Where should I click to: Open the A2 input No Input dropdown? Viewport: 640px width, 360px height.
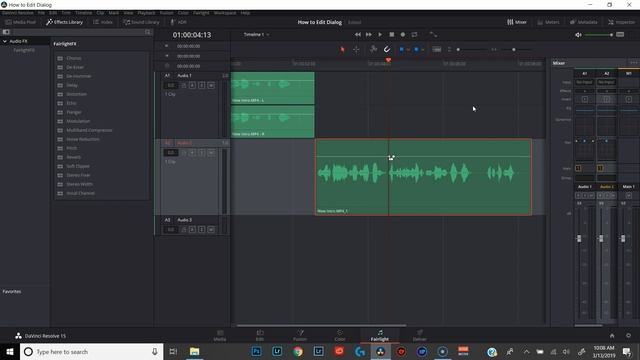[607, 82]
